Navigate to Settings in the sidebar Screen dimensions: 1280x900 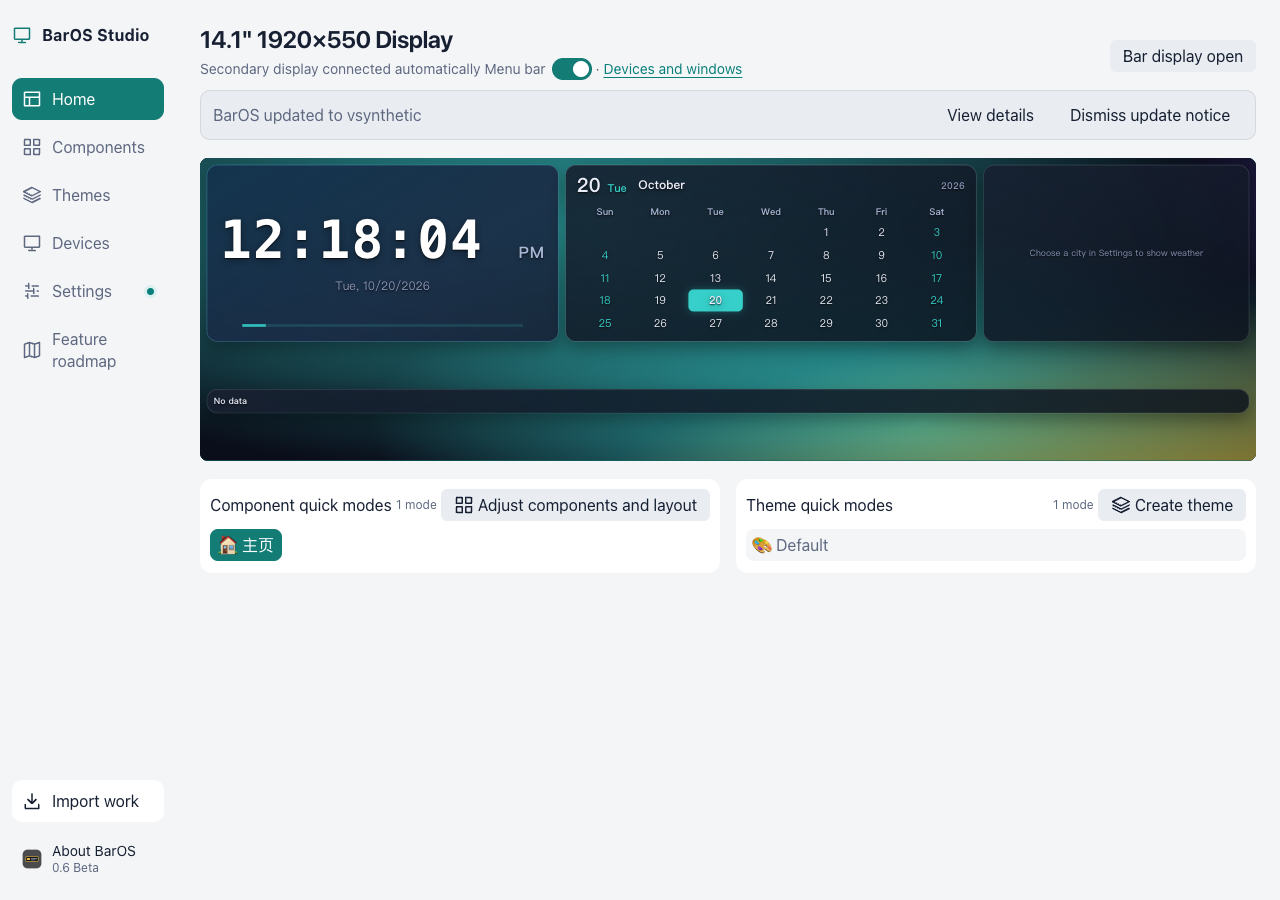pos(88,291)
